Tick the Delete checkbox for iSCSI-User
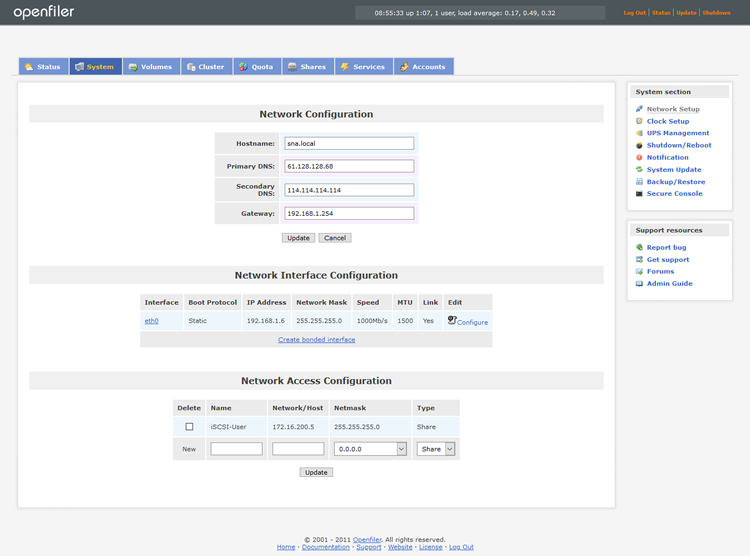750x556 pixels. click(x=189, y=426)
